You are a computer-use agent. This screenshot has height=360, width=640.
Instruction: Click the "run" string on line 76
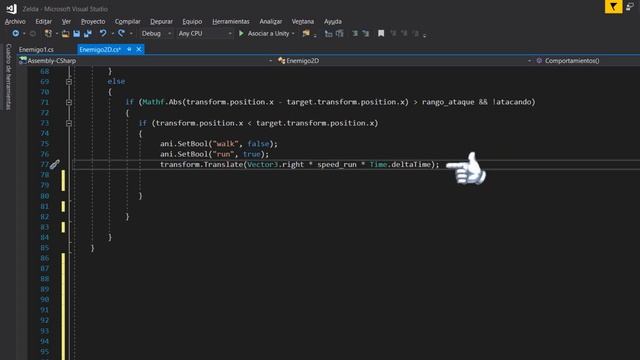pos(224,154)
